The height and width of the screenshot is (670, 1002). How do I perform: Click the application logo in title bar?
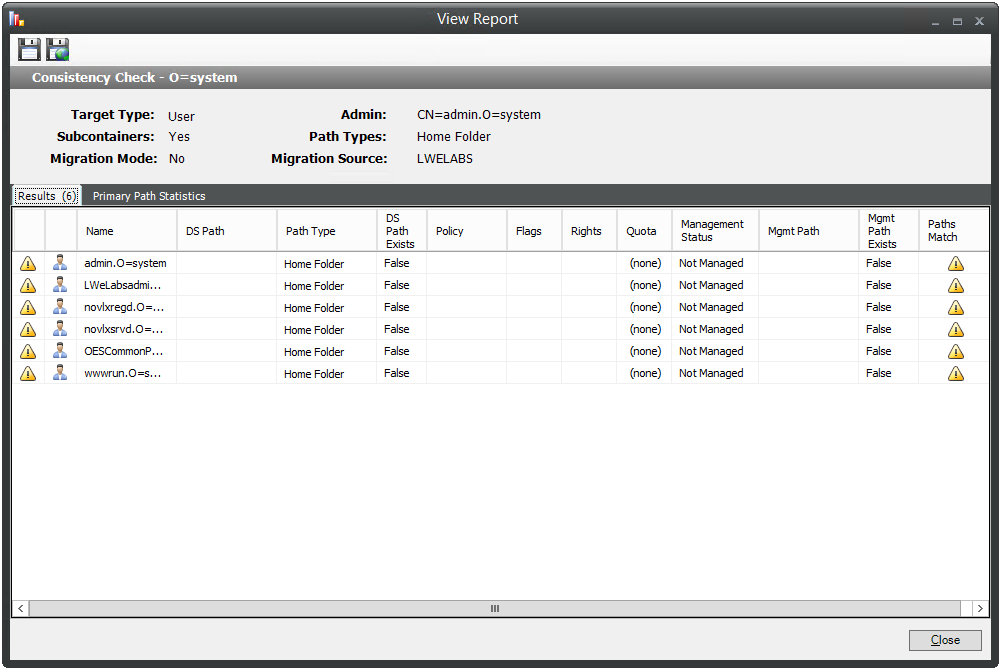[x=17, y=19]
